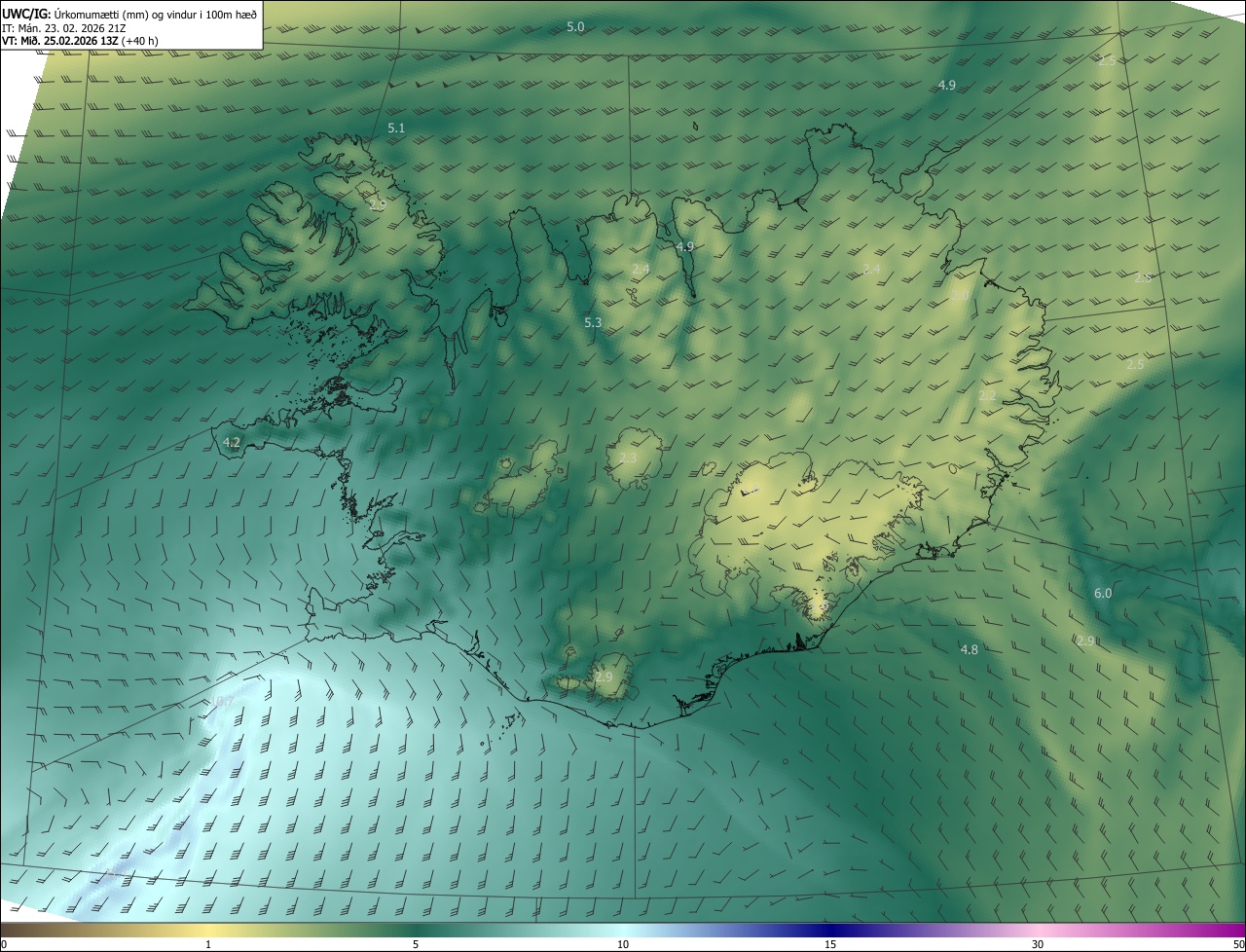Click the 2.0 value label in northeast Iceland
This screenshot has height=952, width=1246.
click(x=960, y=296)
